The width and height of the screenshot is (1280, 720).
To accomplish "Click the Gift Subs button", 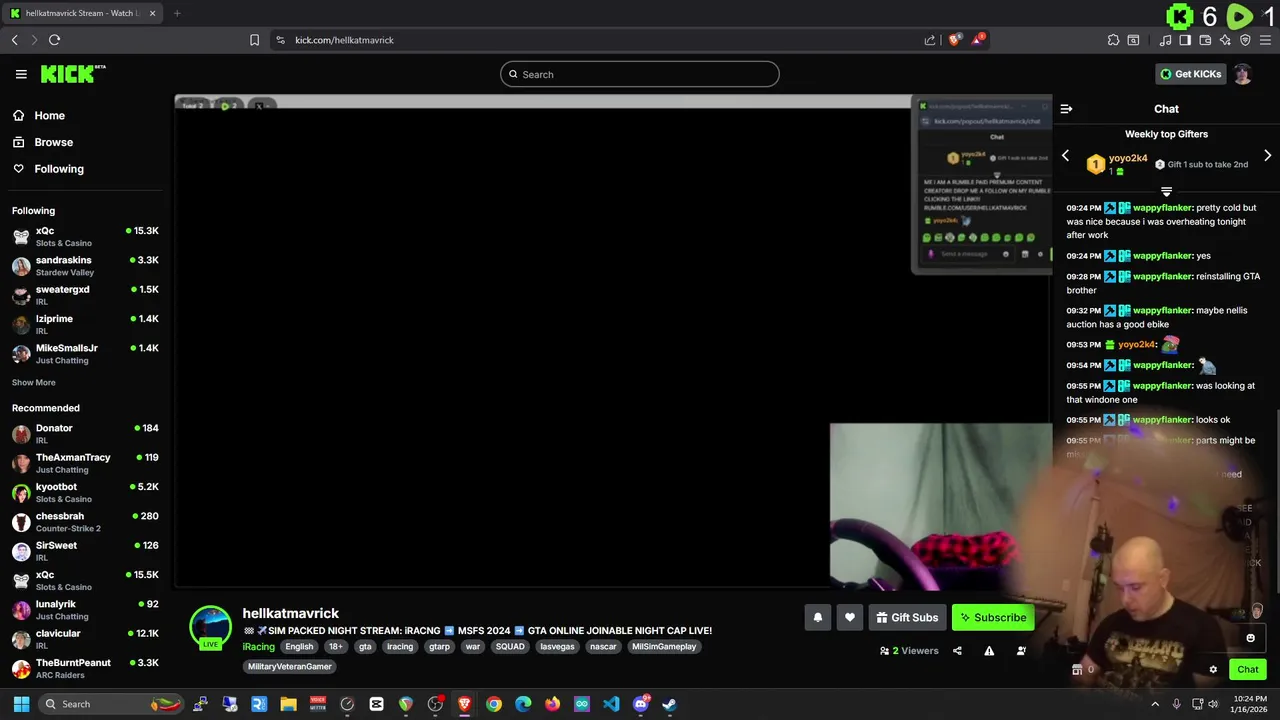I will (907, 618).
